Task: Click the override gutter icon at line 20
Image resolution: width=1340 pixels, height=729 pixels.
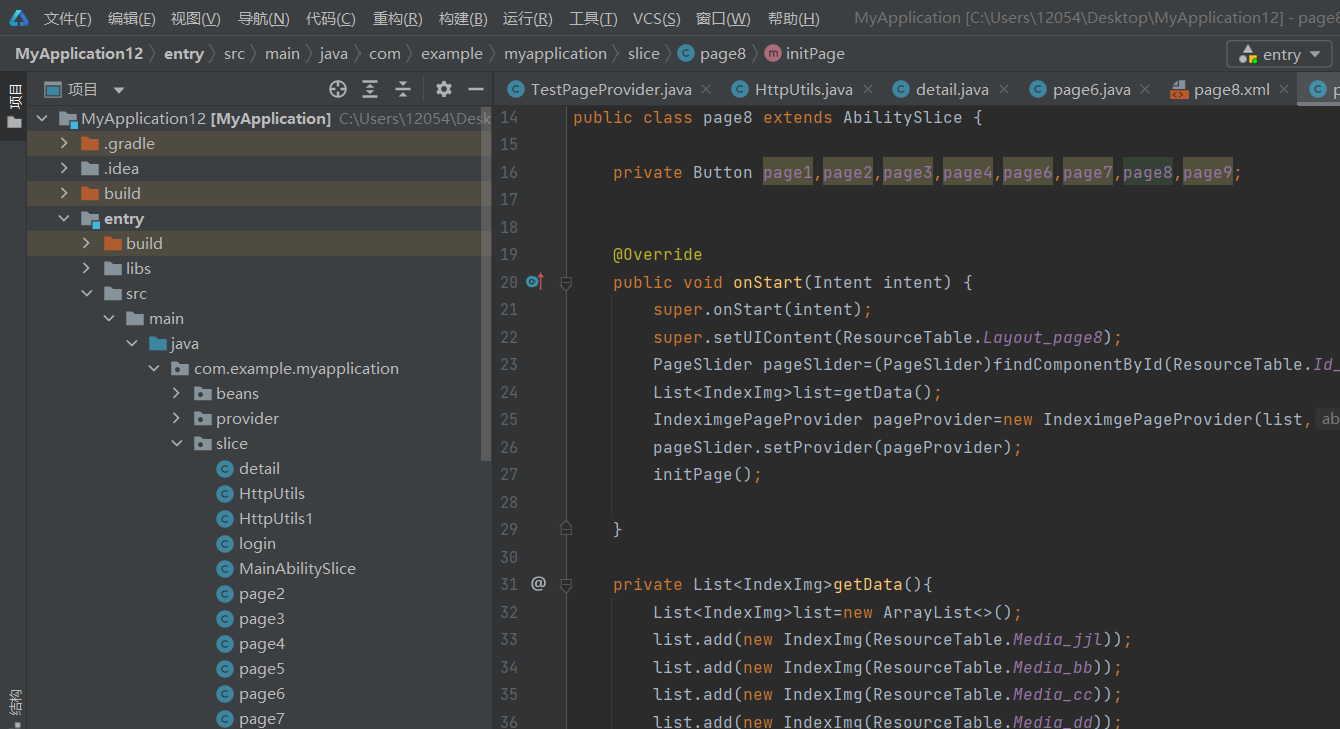Action: pos(534,282)
